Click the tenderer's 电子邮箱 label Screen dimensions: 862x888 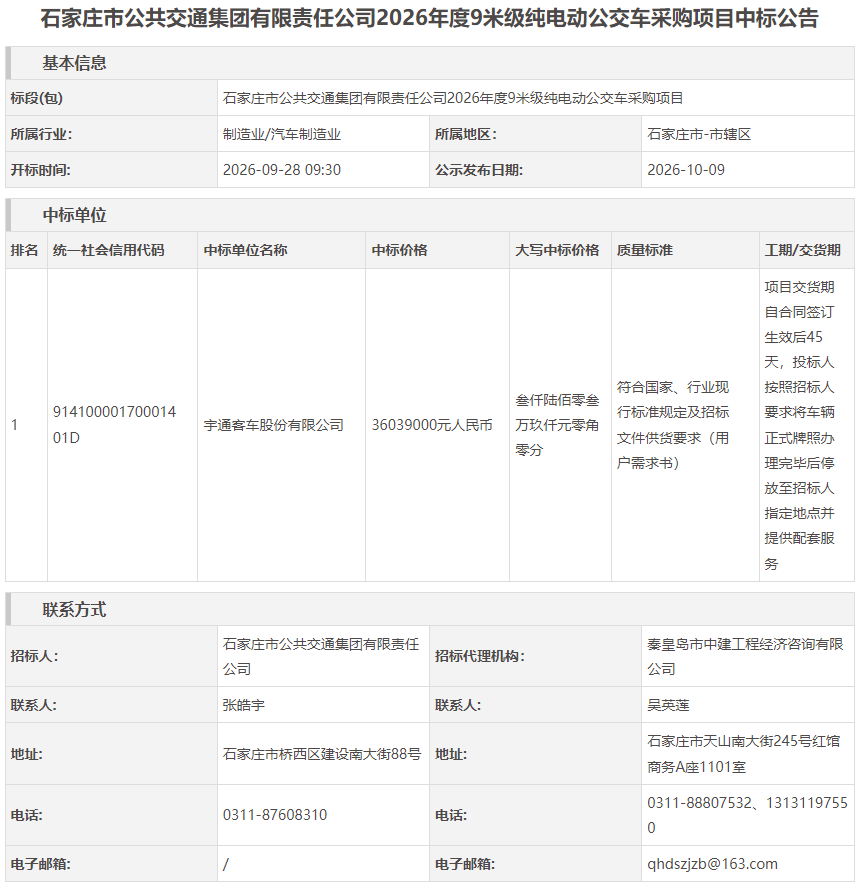click(x=40, y=864)
